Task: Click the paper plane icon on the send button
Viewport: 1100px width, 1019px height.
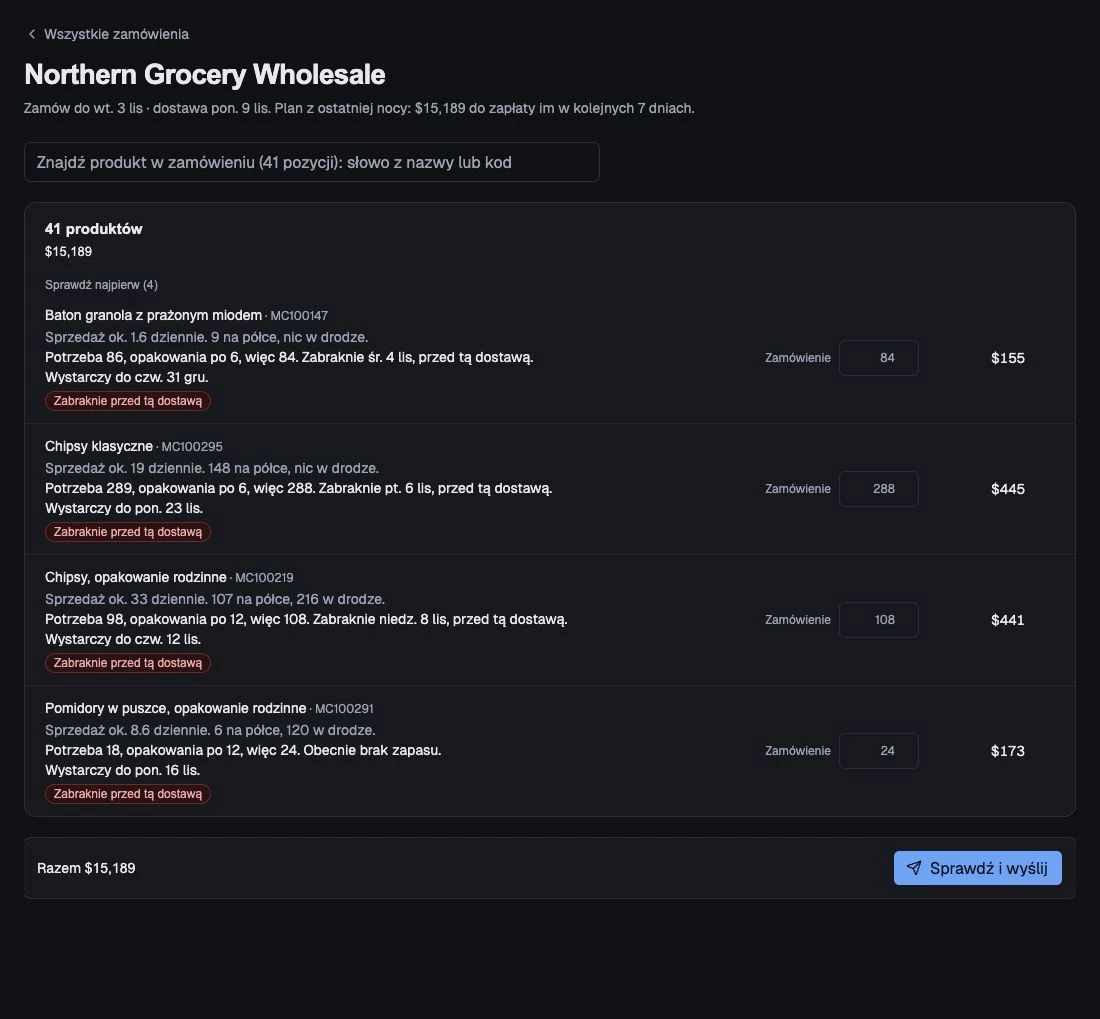Action: (913, 868)
